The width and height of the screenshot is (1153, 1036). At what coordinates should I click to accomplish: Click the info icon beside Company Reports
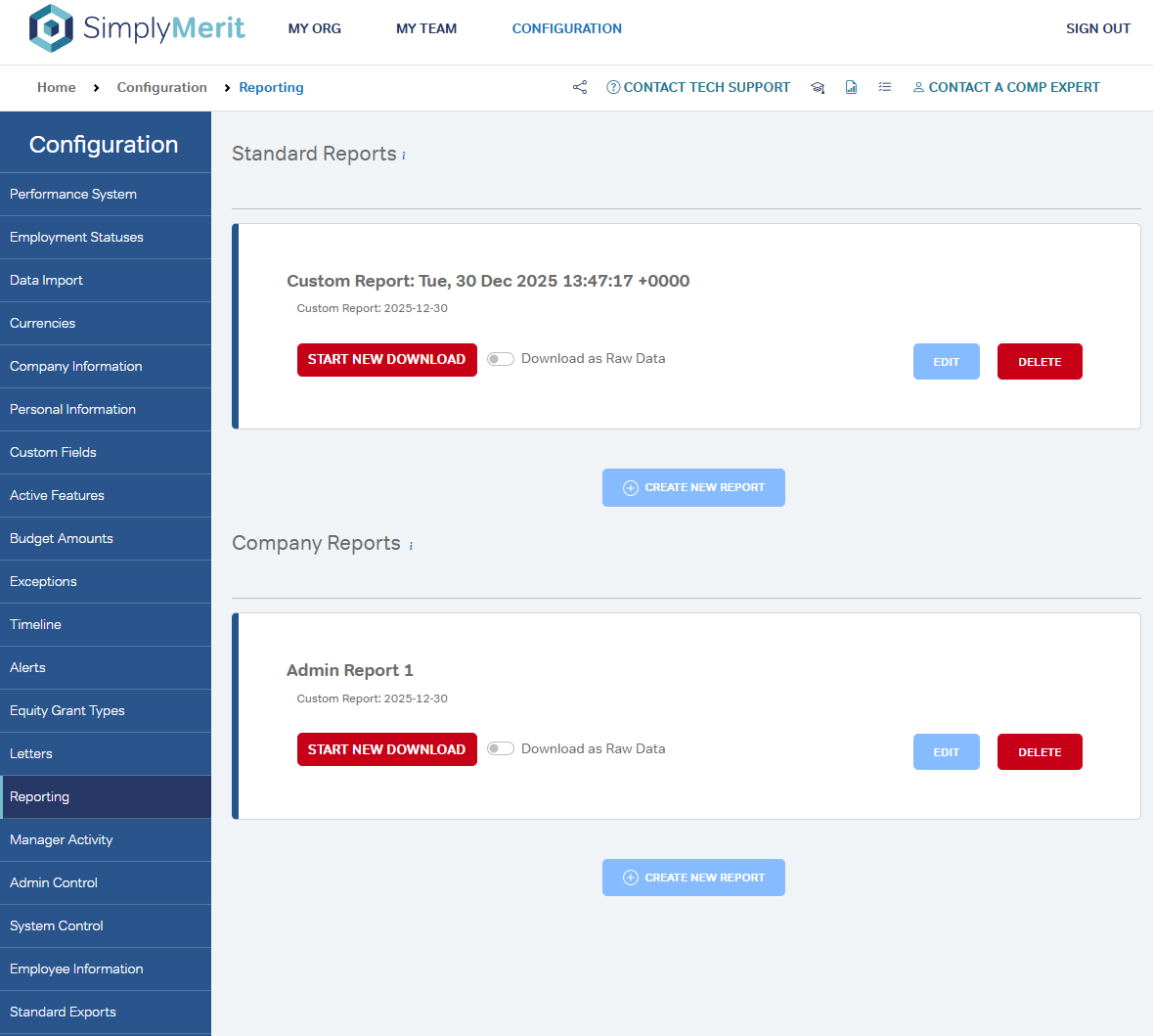coord(411,546)
